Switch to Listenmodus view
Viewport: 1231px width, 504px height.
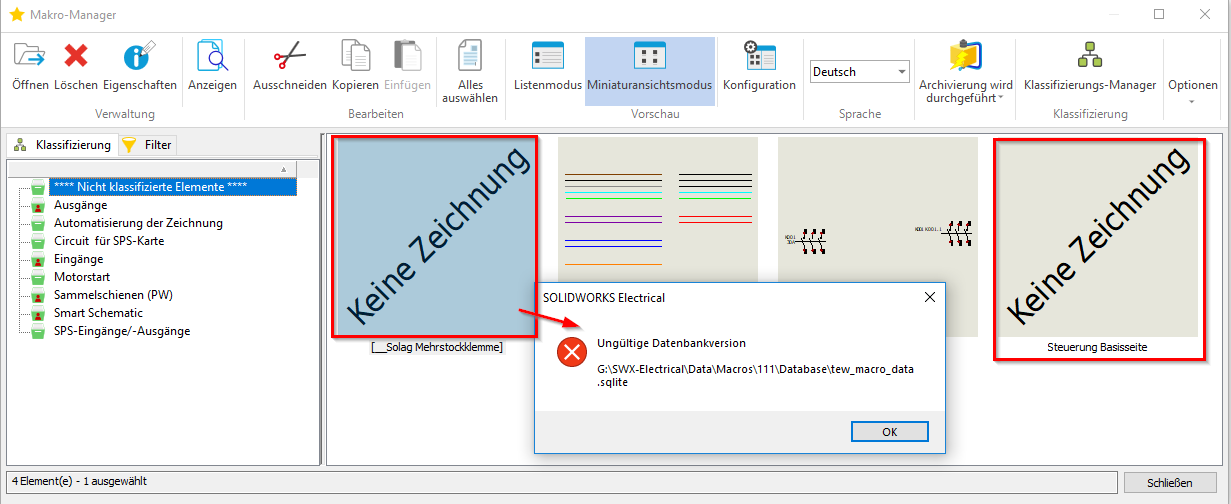tap(547, 57)
